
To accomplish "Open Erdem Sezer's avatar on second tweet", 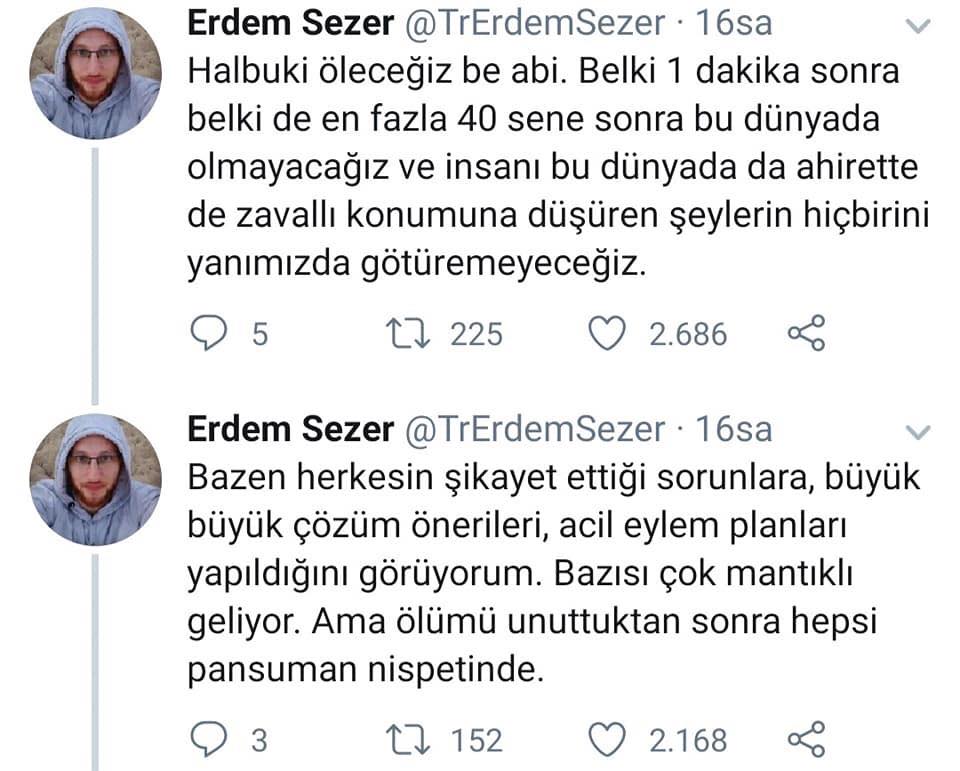I will (x=96, y=479).
